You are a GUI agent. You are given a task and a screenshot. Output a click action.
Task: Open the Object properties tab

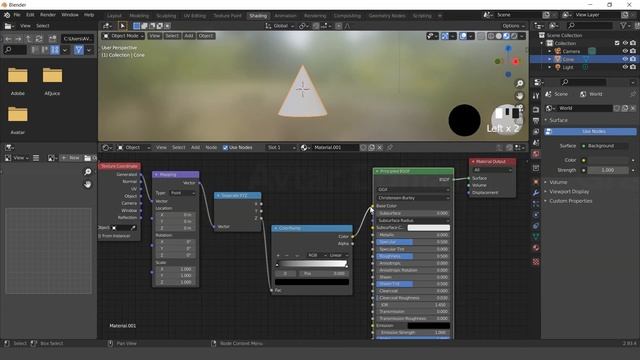pos(536,182)
